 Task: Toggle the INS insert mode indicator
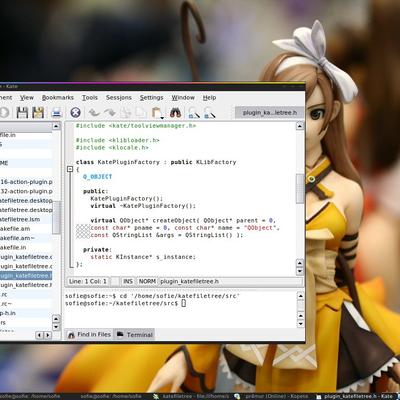pyautogui.click(x=128, y=281)
